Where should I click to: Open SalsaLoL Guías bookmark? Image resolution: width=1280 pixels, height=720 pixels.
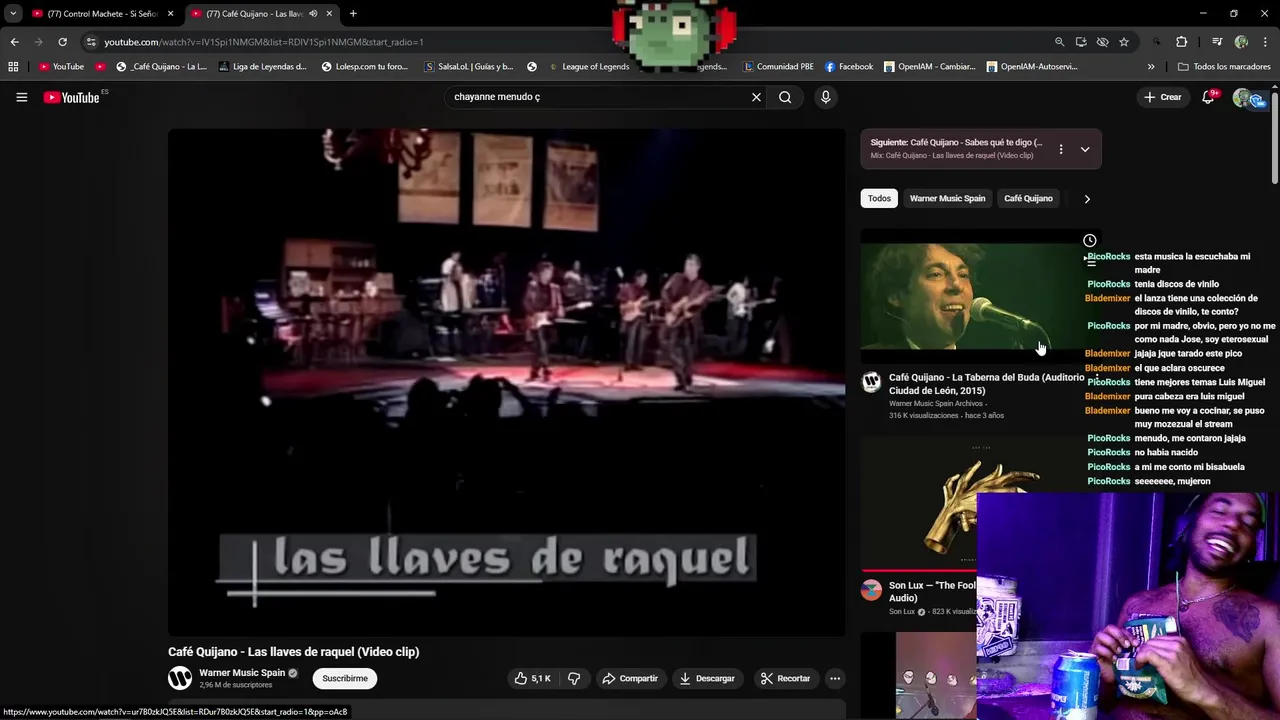tap(468, 67)
